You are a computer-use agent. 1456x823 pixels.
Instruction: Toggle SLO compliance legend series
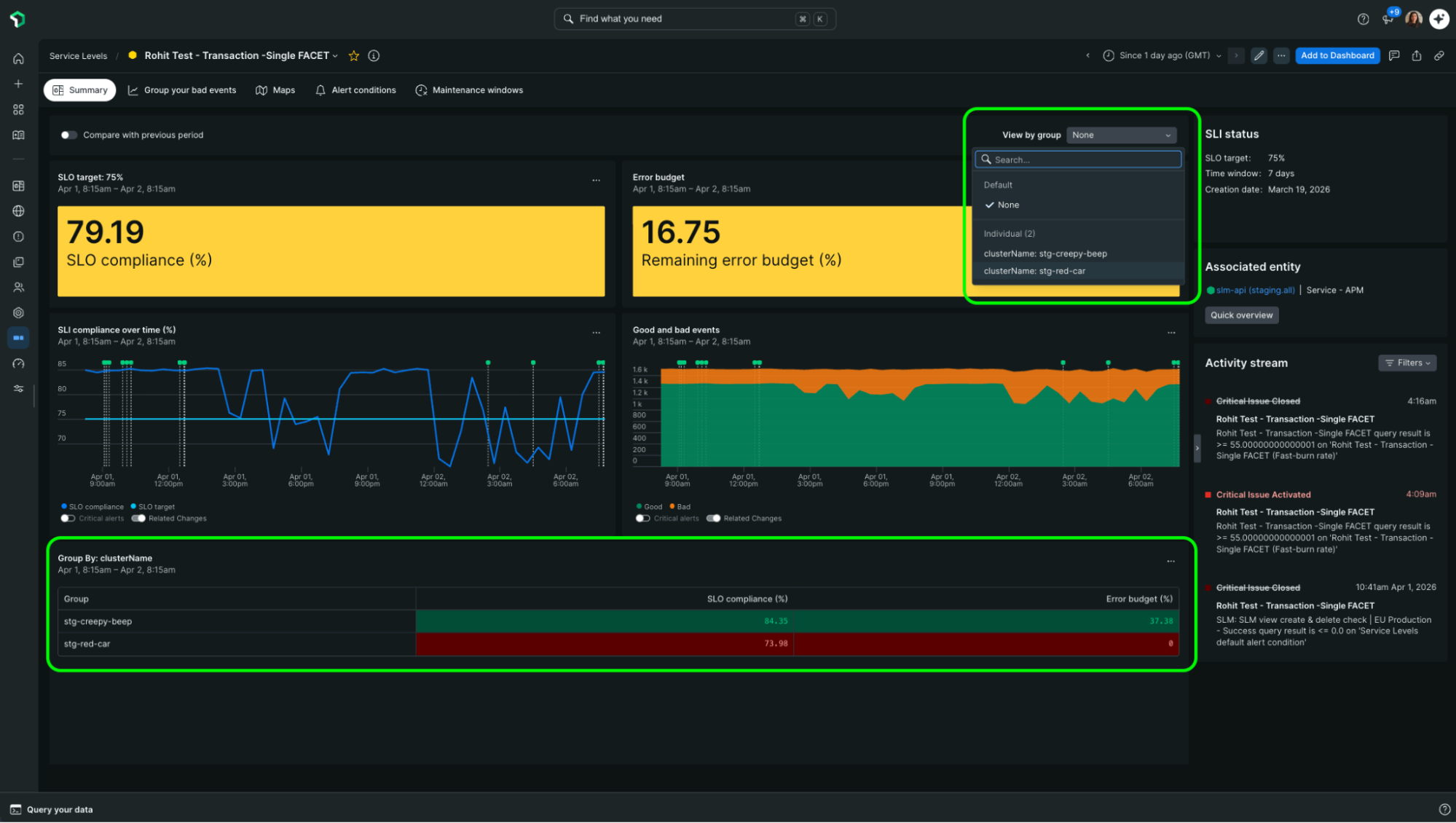coord(93,507)
